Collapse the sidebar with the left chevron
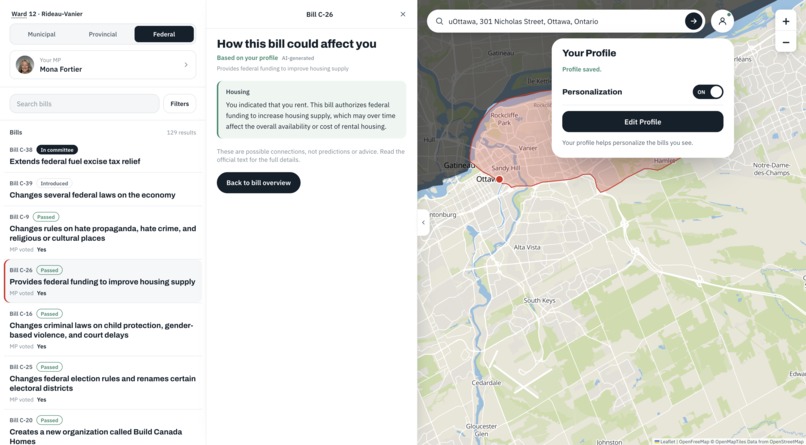 point(423,222)
